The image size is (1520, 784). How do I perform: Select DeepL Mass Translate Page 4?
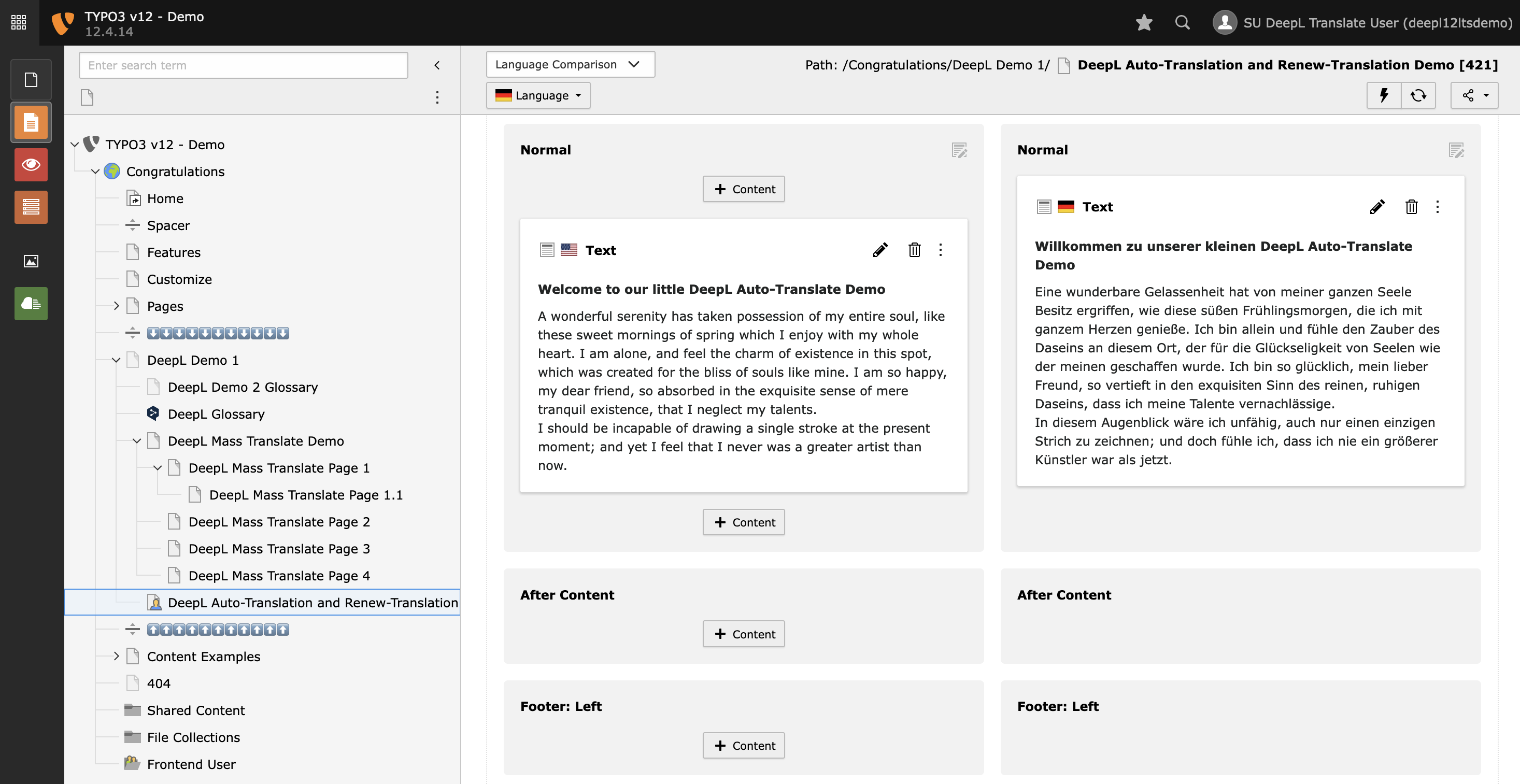279,576
